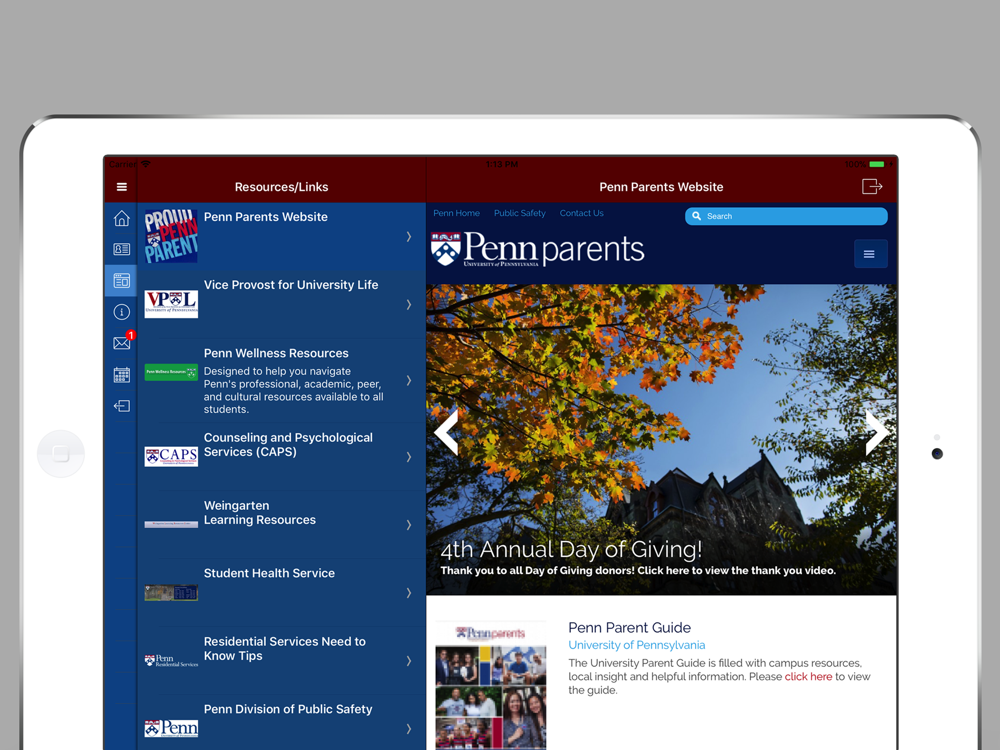Open the hamburger menu in the app header
Viewport: 1000px width, 750px height.
(x=122, y=187)
